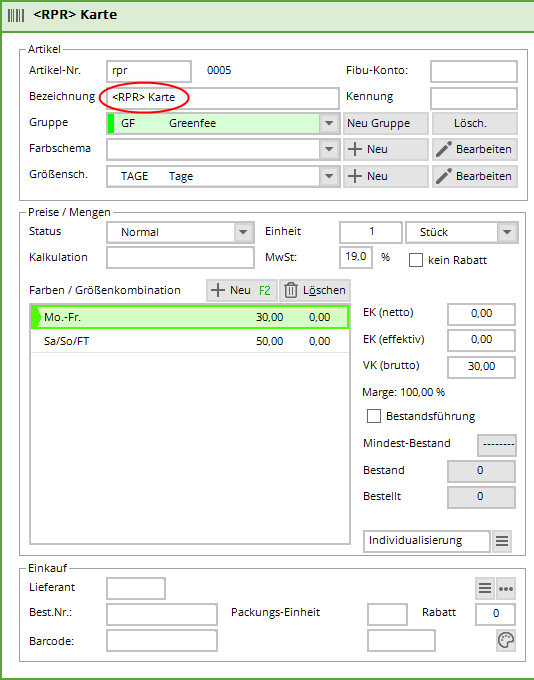The image size is (534, 680).
Task: Click the Lösch. button next to Gruppe
Action: tap(475, 123)
